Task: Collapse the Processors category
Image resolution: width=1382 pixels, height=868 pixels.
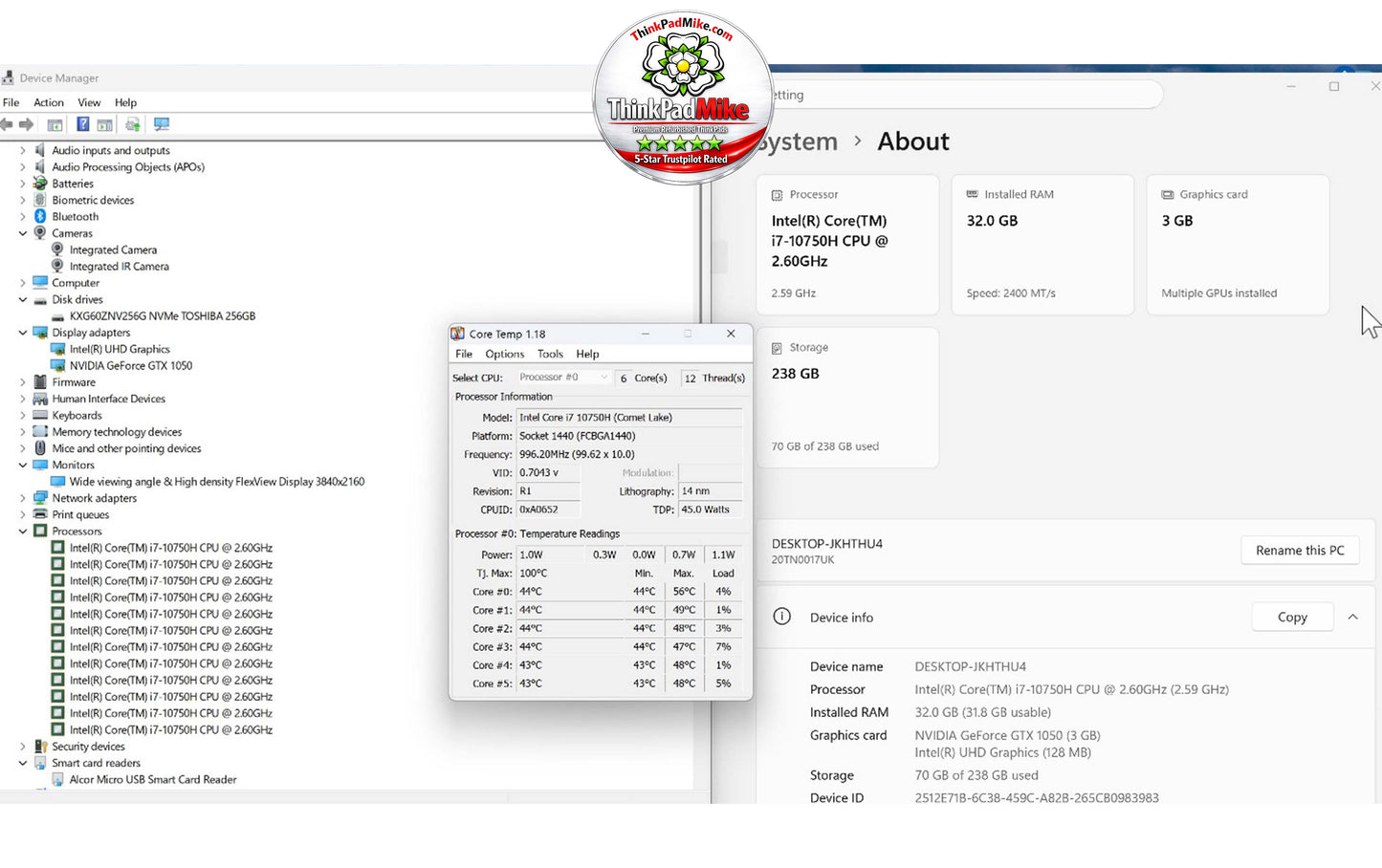Action: pyautogui.click(x=23, y=532)
